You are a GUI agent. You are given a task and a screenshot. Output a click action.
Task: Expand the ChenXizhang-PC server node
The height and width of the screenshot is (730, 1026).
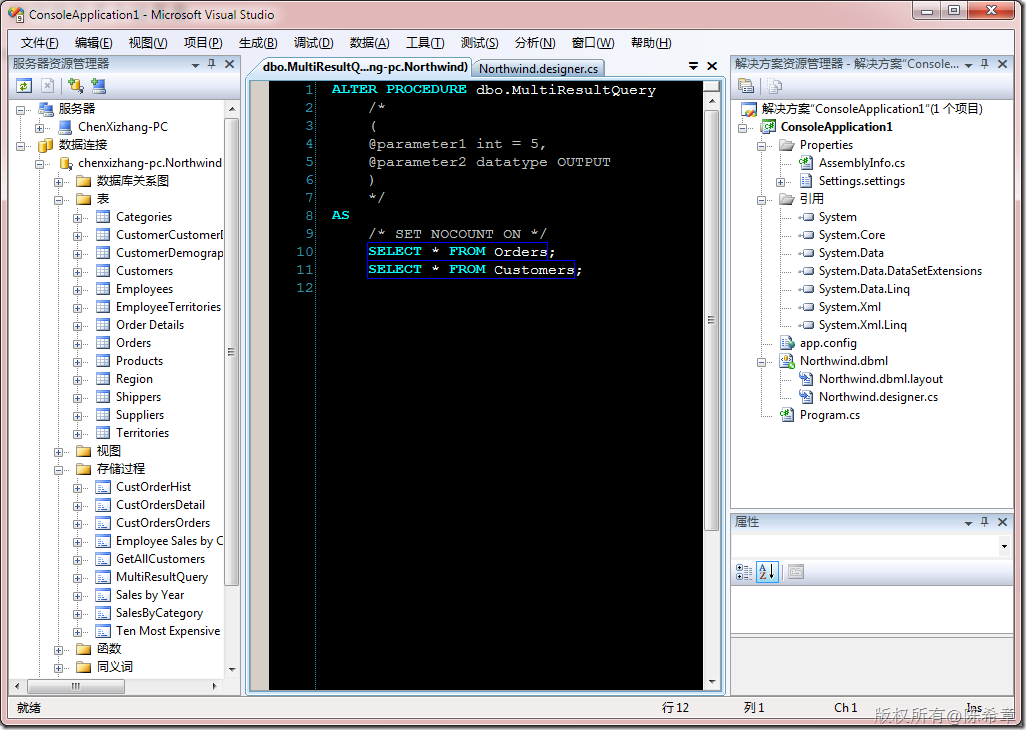pos(39,128)
